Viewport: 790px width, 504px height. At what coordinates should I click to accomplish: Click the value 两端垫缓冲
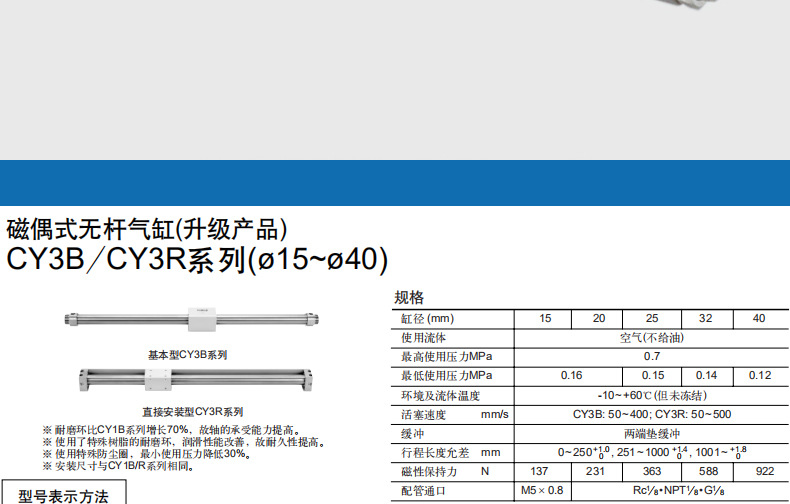point(652,434)
